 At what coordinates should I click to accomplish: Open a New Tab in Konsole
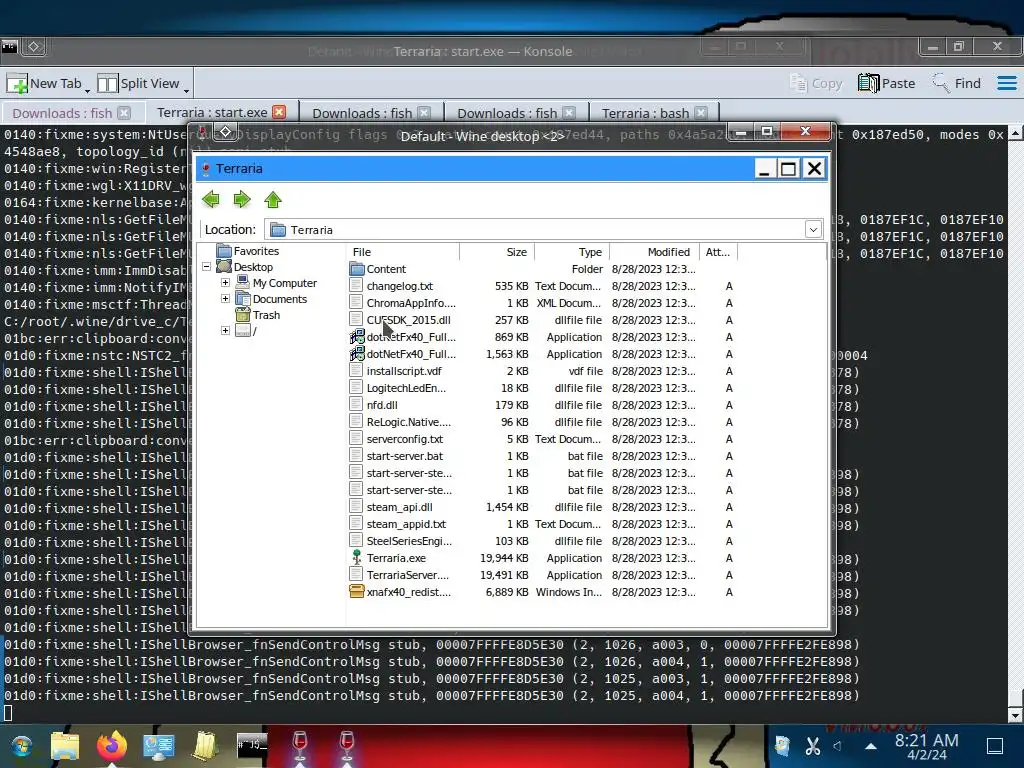(44, 83)
